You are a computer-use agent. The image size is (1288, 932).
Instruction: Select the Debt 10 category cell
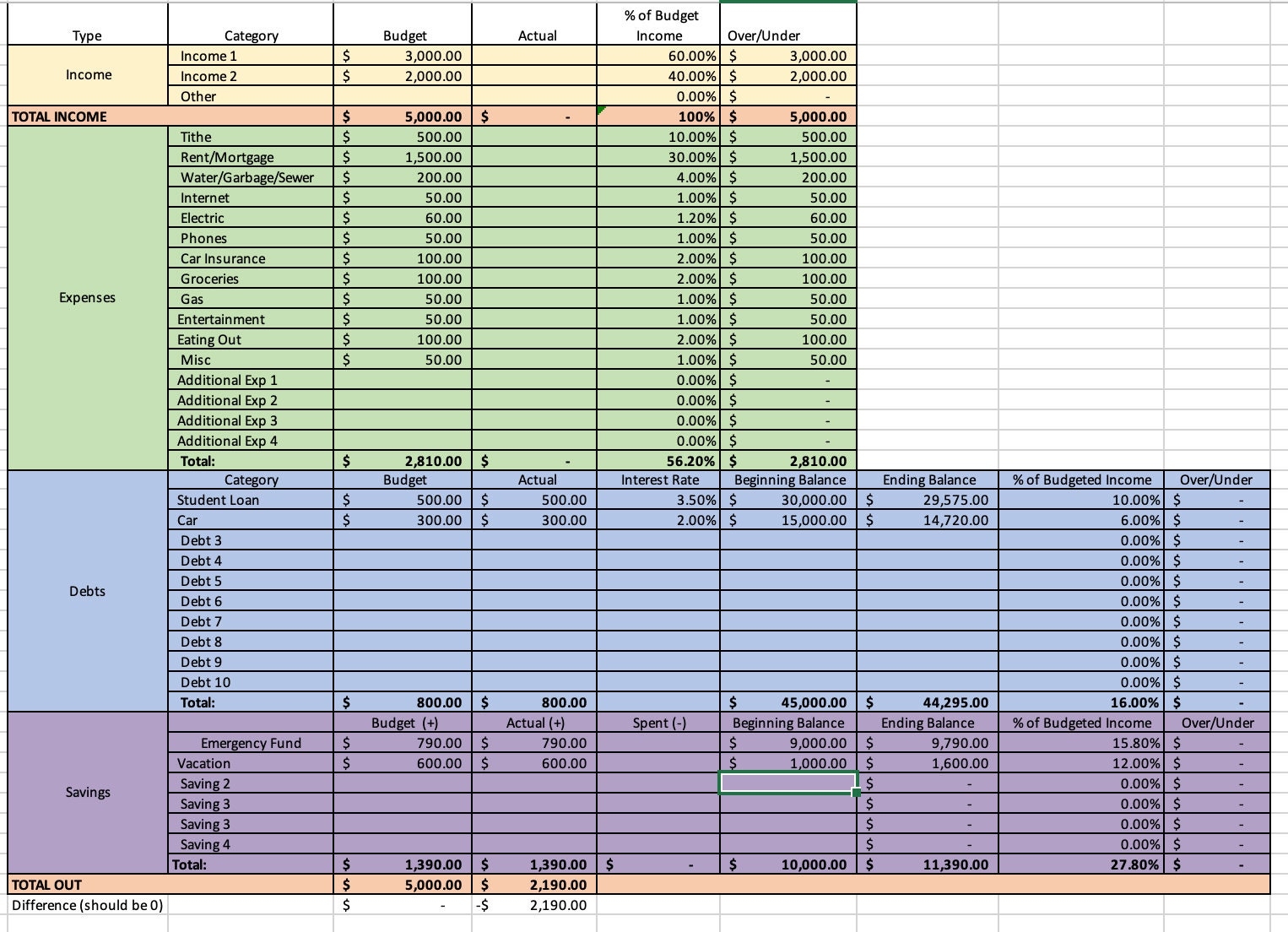point(251,682)
